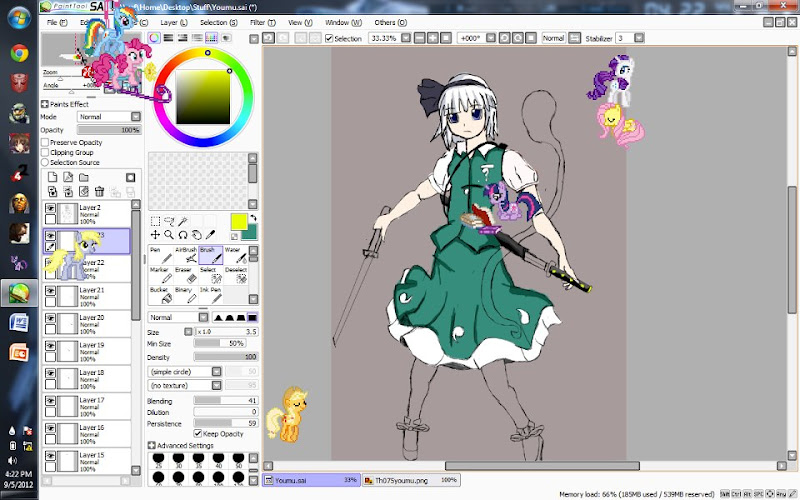Viewport: 800px width, 500px height.
Task: Open the Selection menu
Action: click(218, 22)
